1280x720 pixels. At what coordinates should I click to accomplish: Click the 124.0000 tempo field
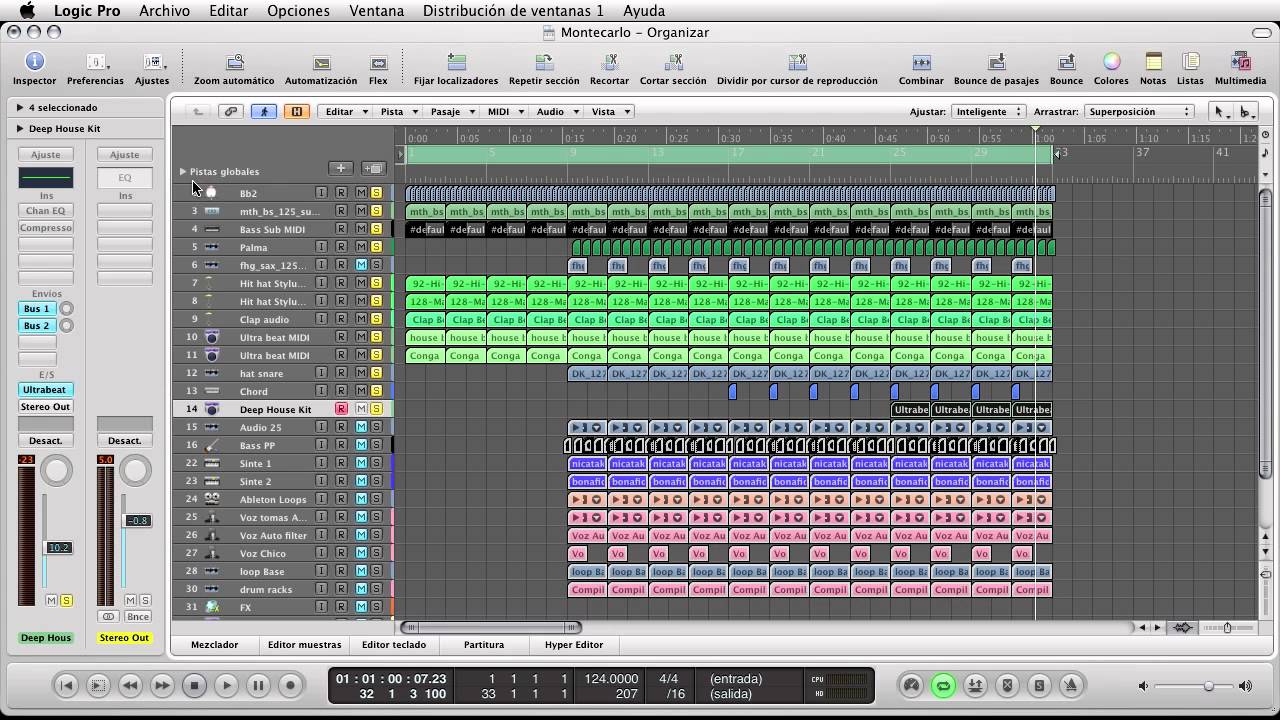tap(611, 679)
